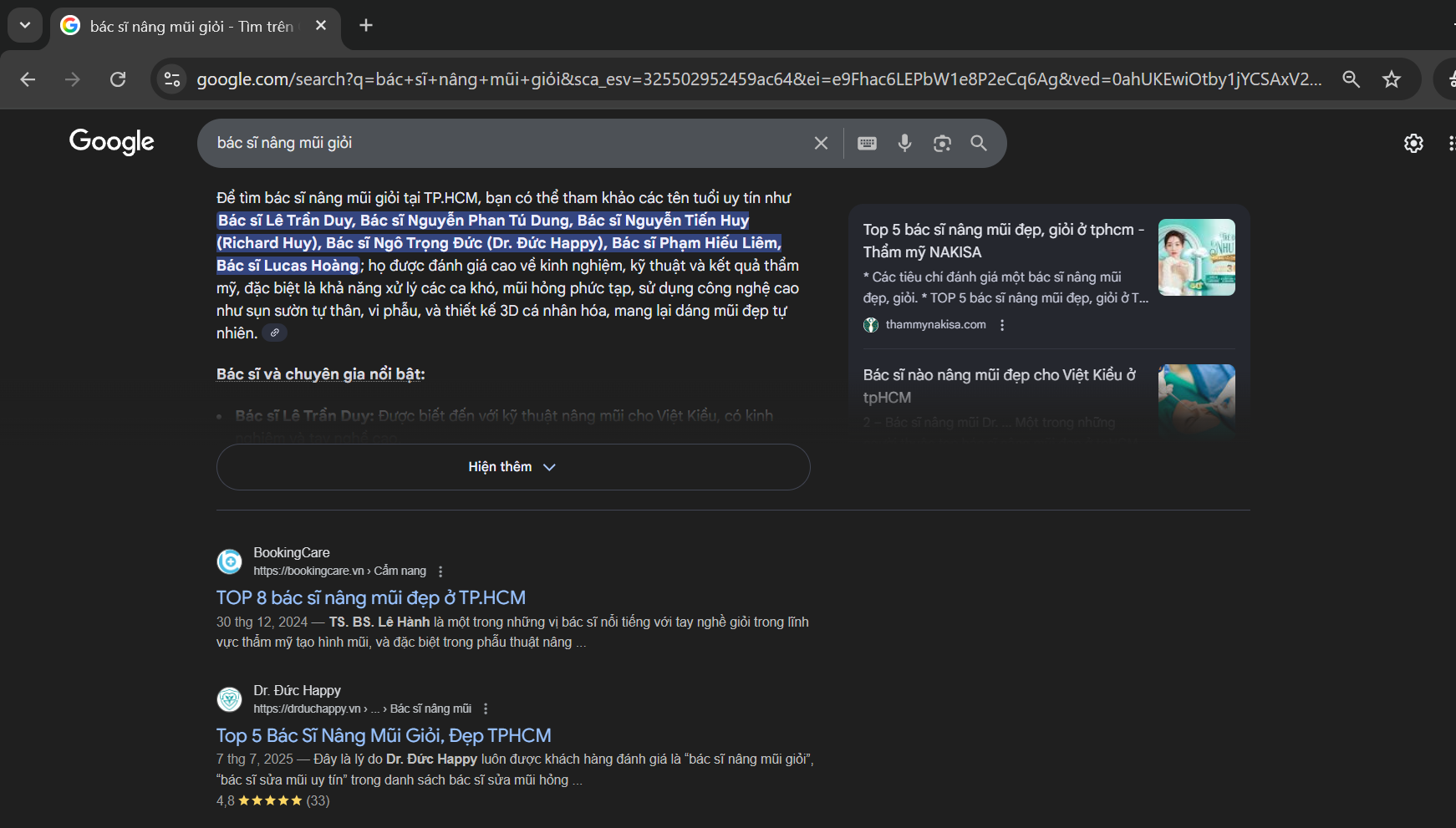Click the voice search microphone icon
1456x828 pixels.
904,143
